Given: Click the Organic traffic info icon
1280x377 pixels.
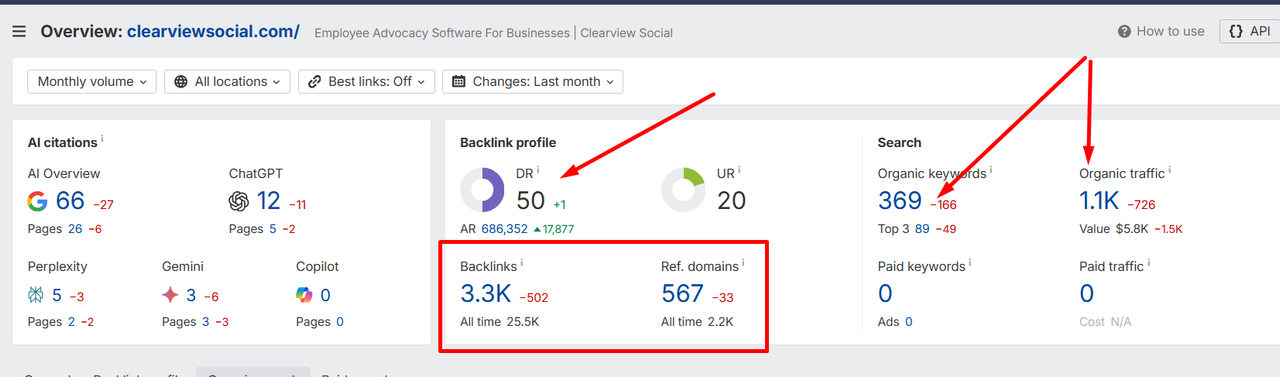Looking at the screenshot, I should 1170,170.
